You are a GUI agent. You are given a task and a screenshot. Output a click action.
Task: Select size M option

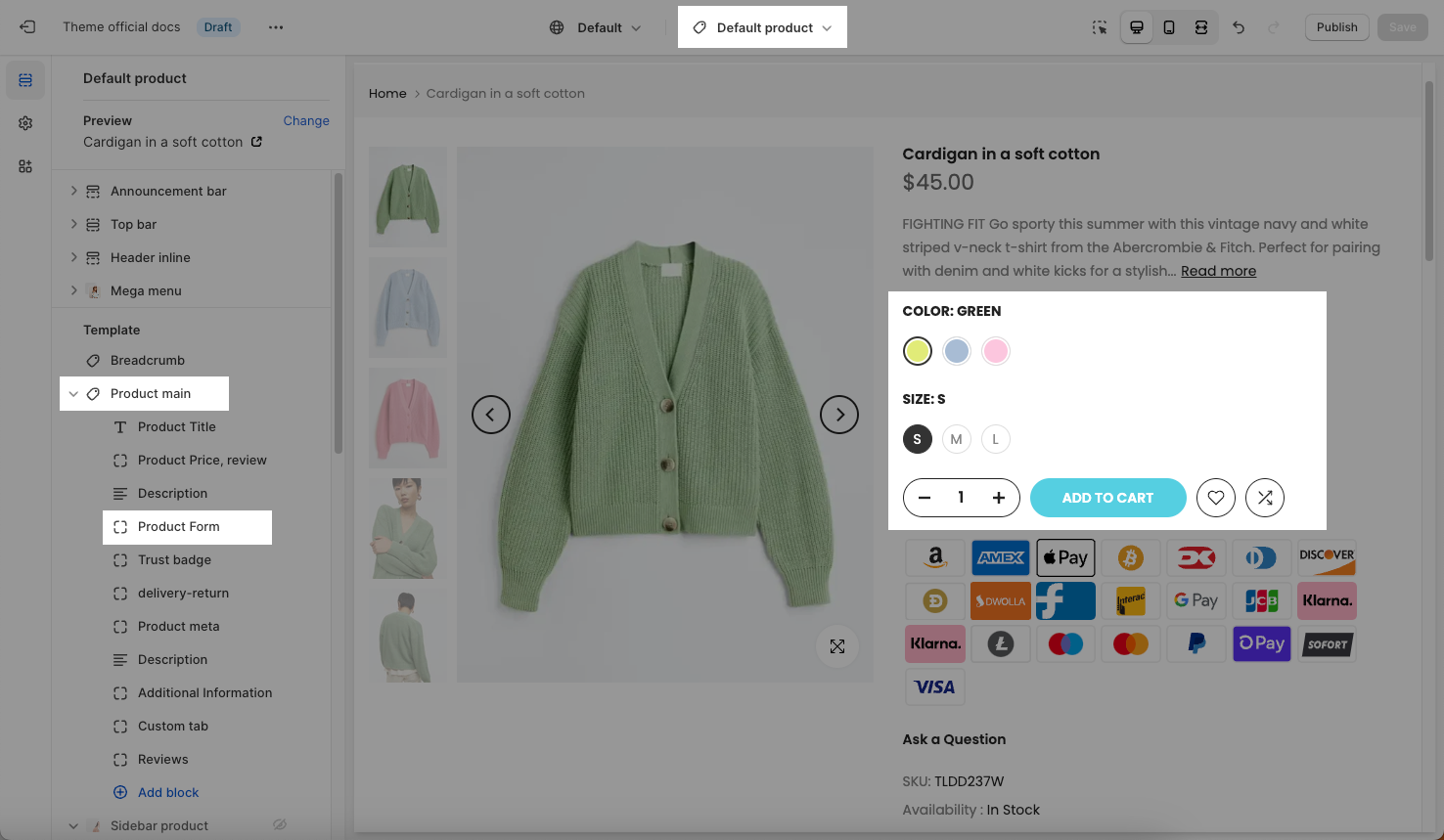pos(957,439)
